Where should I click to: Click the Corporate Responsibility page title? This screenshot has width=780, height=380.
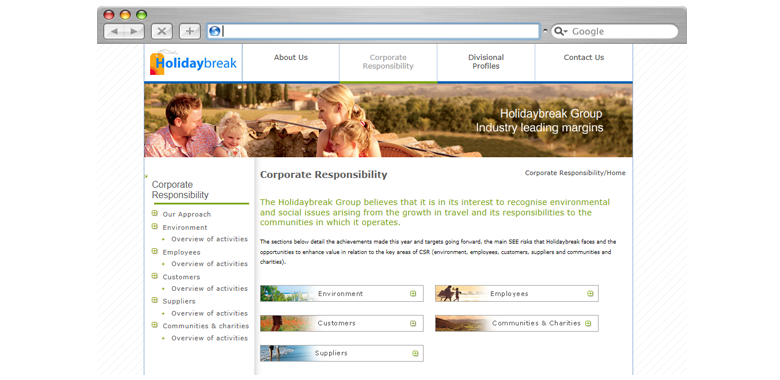tap(323, 175)
